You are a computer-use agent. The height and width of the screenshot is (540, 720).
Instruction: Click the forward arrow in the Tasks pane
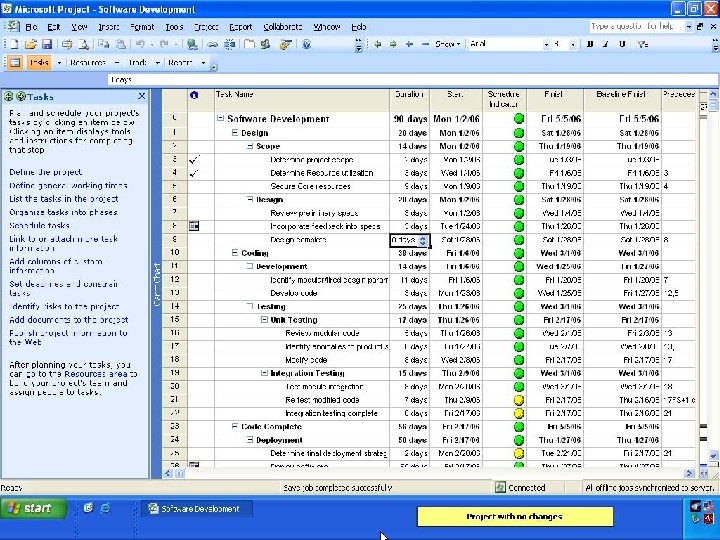21,96
